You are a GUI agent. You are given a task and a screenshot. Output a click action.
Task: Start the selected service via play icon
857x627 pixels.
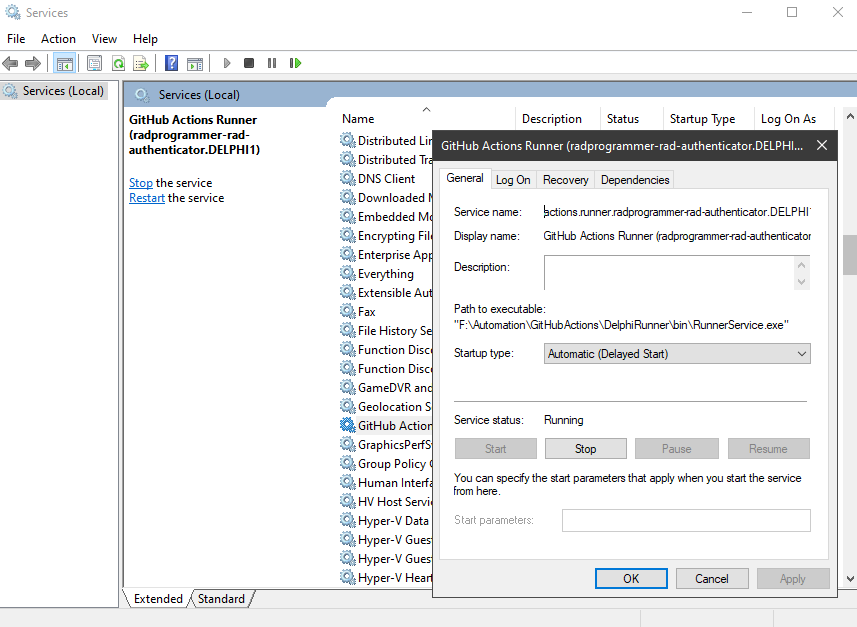[x=226, y=62]
